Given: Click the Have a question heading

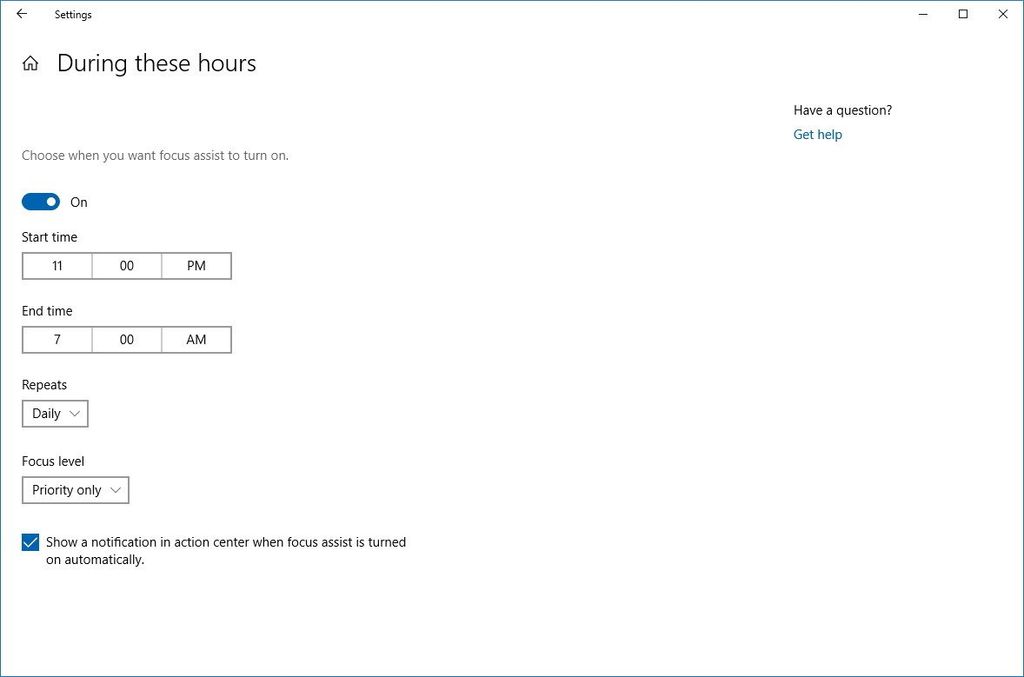Looking at the screenshot, I should (x=842, y=110).
